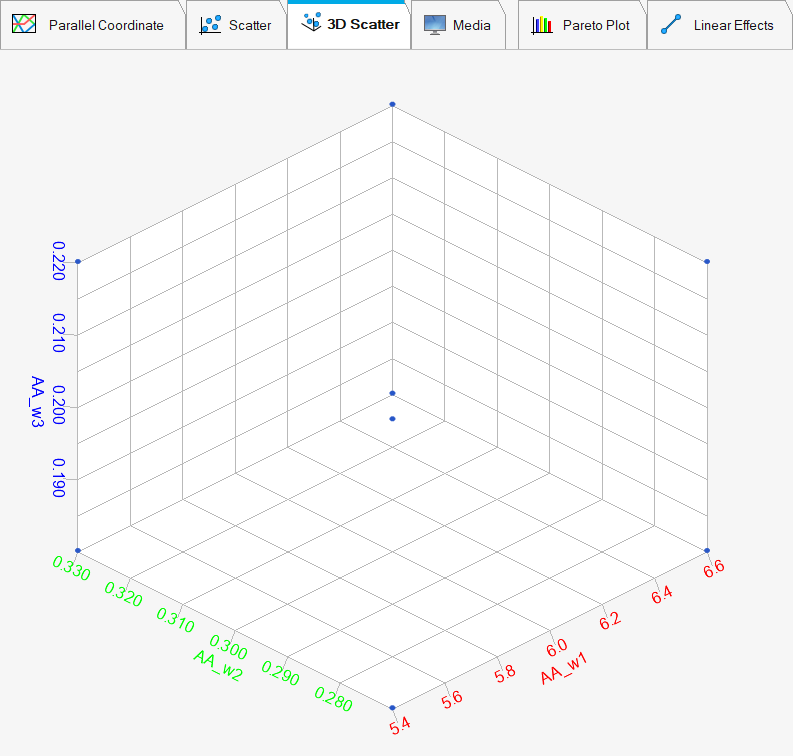The image size is (793, 756).
Task: Click the 0.200 tick label on AA_w3
Action: point(59,403)
